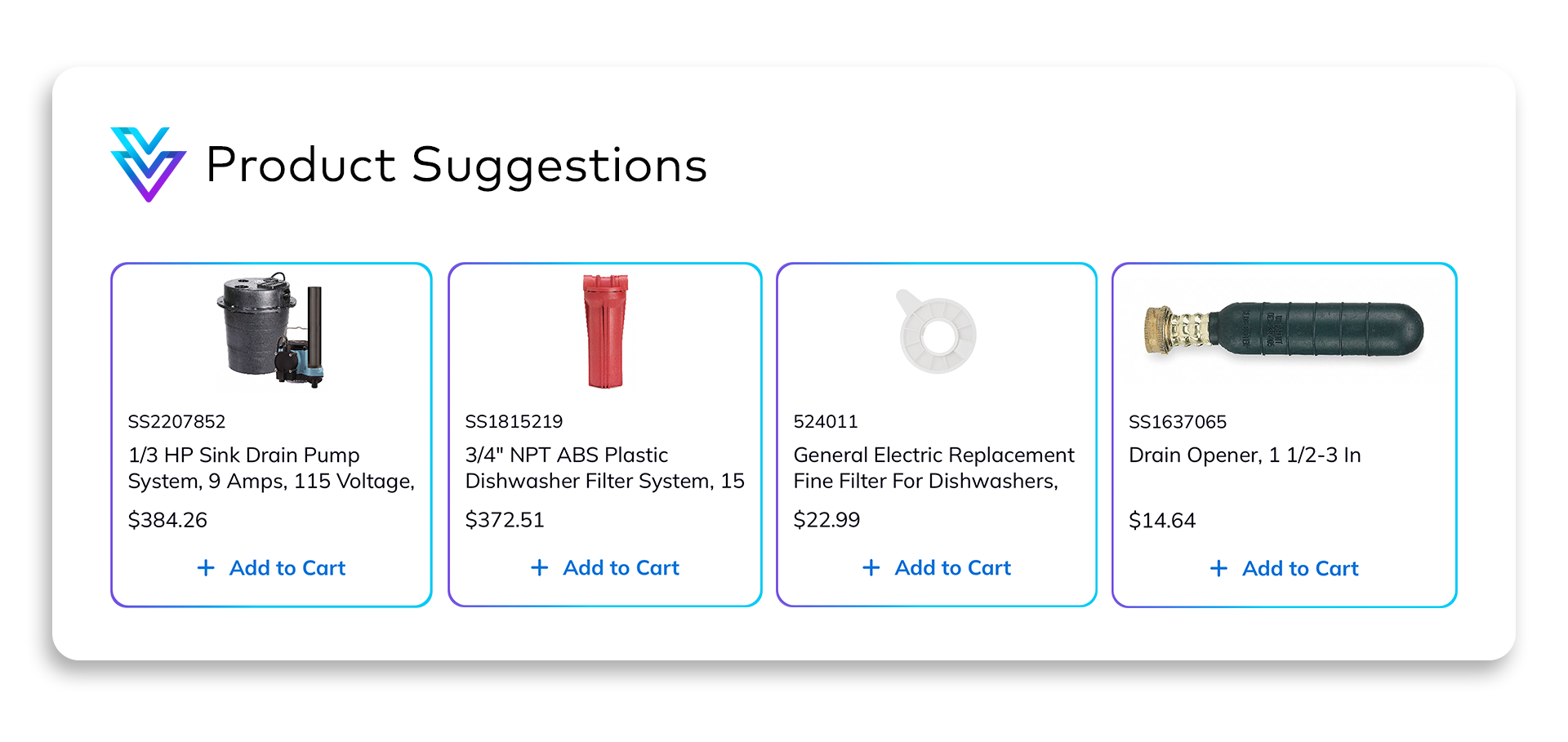Click the $14.64 price on the Drain Opener card
Image resolution: width=1568 pixels, height=742 pixels.
[1162, 520]
